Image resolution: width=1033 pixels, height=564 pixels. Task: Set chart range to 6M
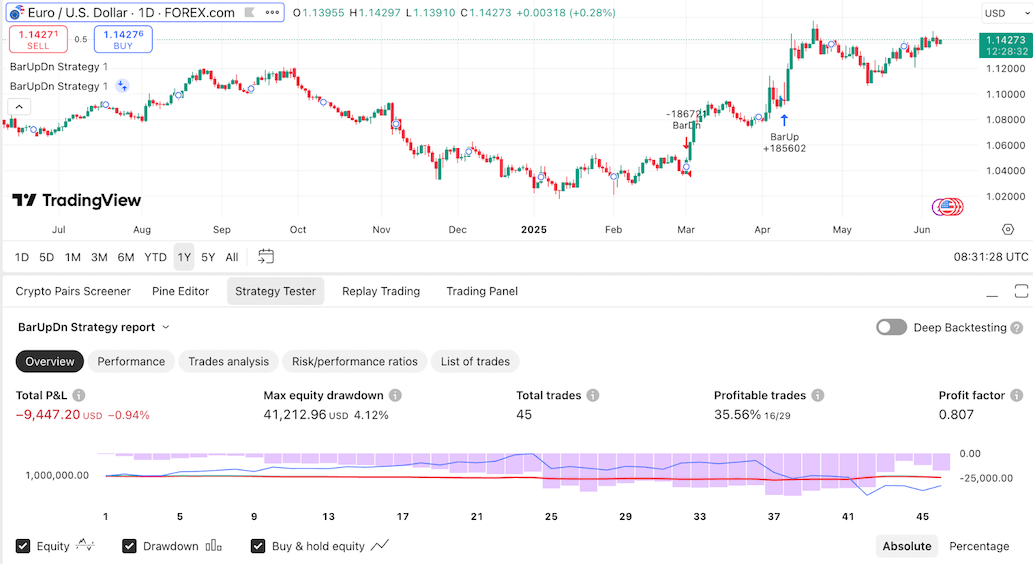tap(126, 257)
